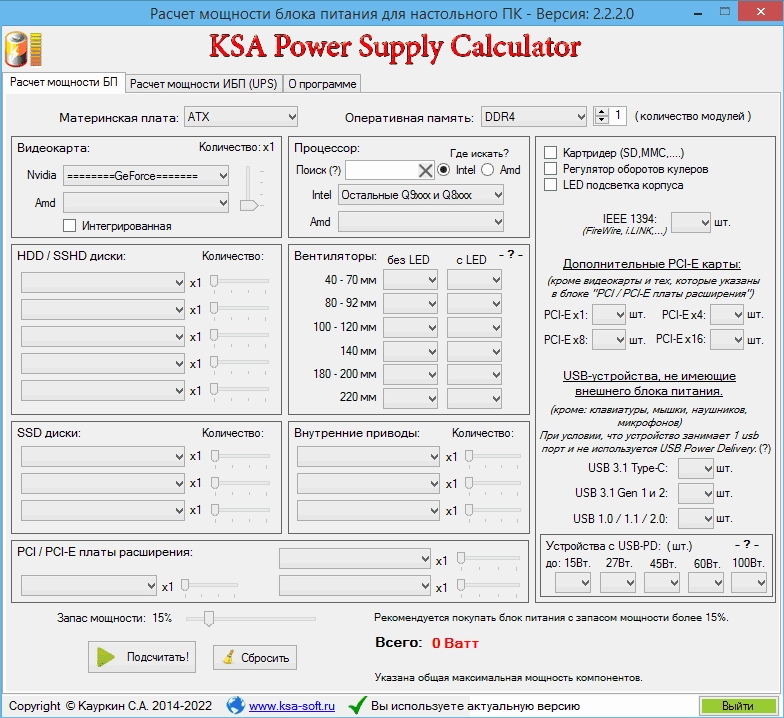Open the IEEE 1394 quantity dropdown
This screenshot has width=784, height=718.
point(690,222)
